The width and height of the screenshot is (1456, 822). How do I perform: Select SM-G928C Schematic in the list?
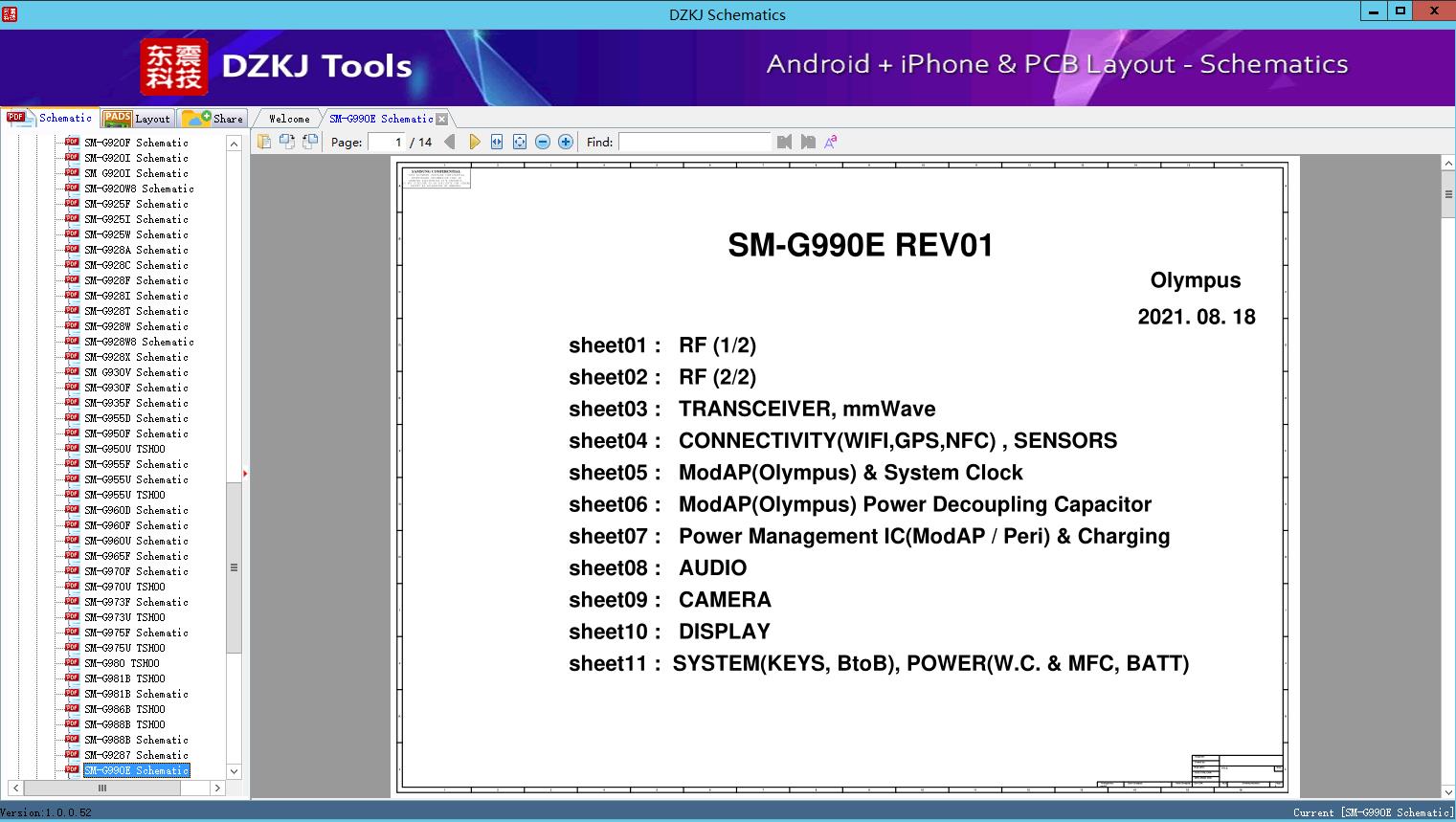pos(136,265)
